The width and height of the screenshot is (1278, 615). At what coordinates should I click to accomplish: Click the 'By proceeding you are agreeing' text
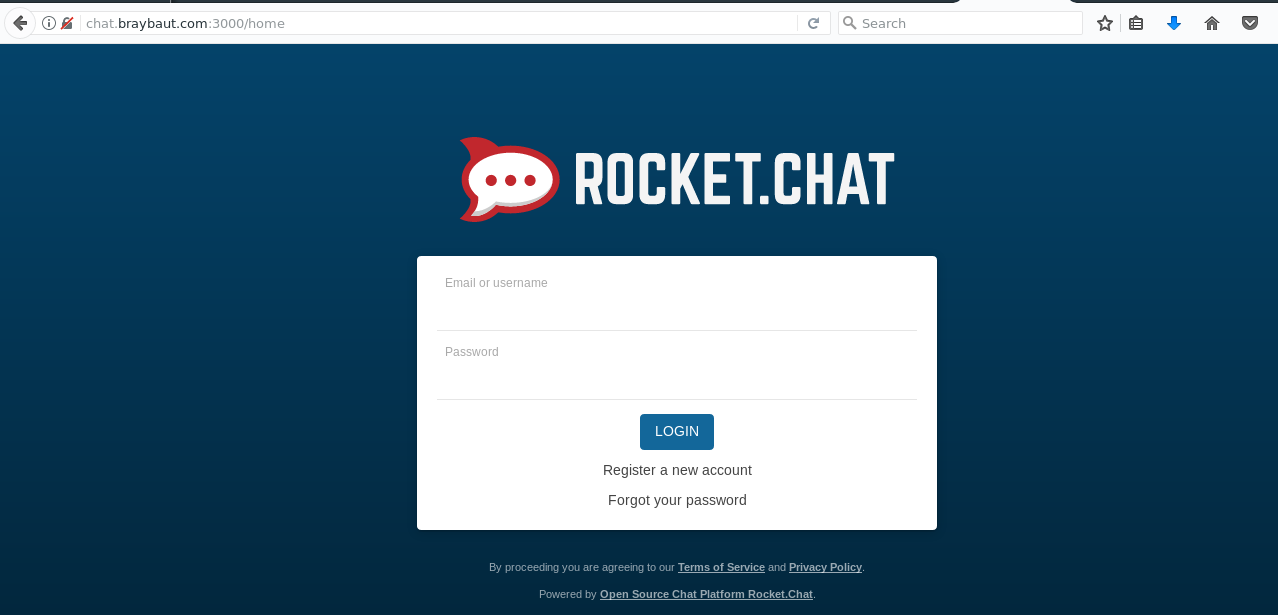[x=581, y=567]
